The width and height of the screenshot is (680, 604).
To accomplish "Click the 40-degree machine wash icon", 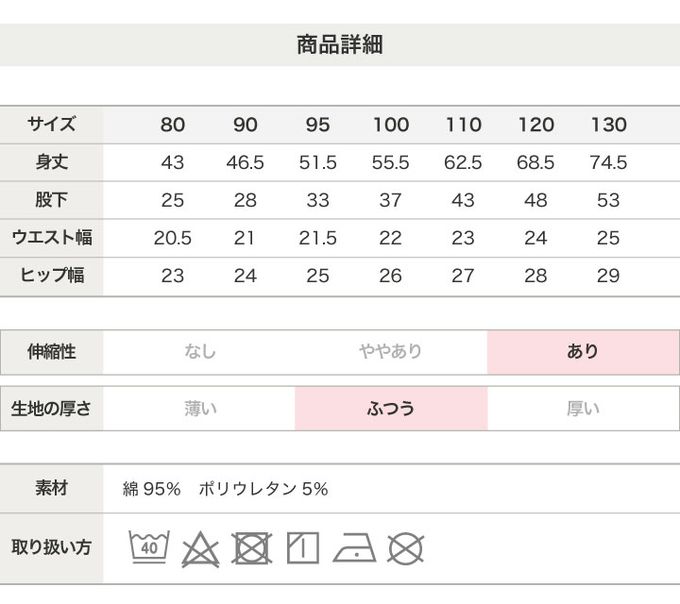I will 149,547.
